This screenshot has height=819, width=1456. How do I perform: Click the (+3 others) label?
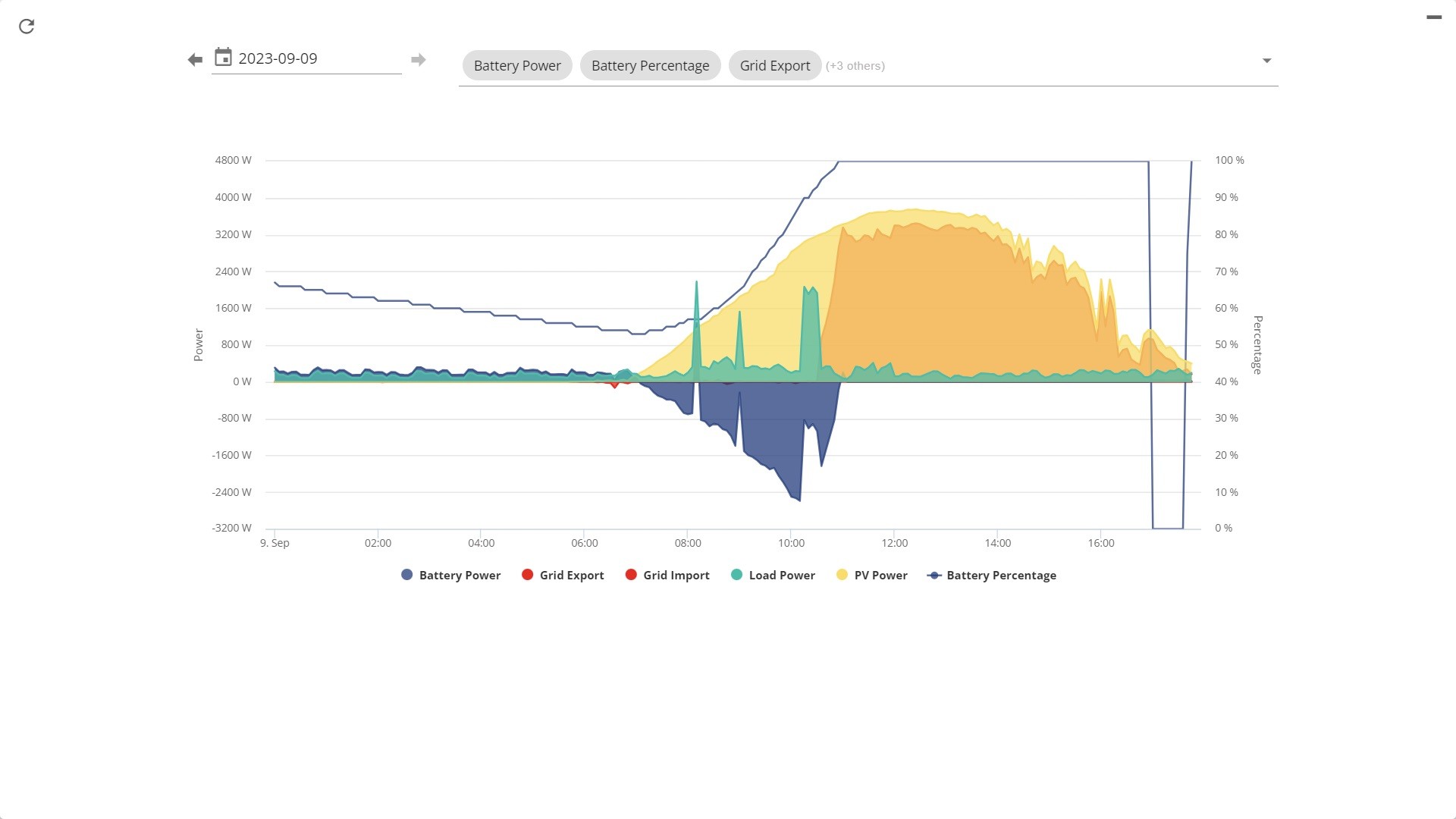(855, 66)
